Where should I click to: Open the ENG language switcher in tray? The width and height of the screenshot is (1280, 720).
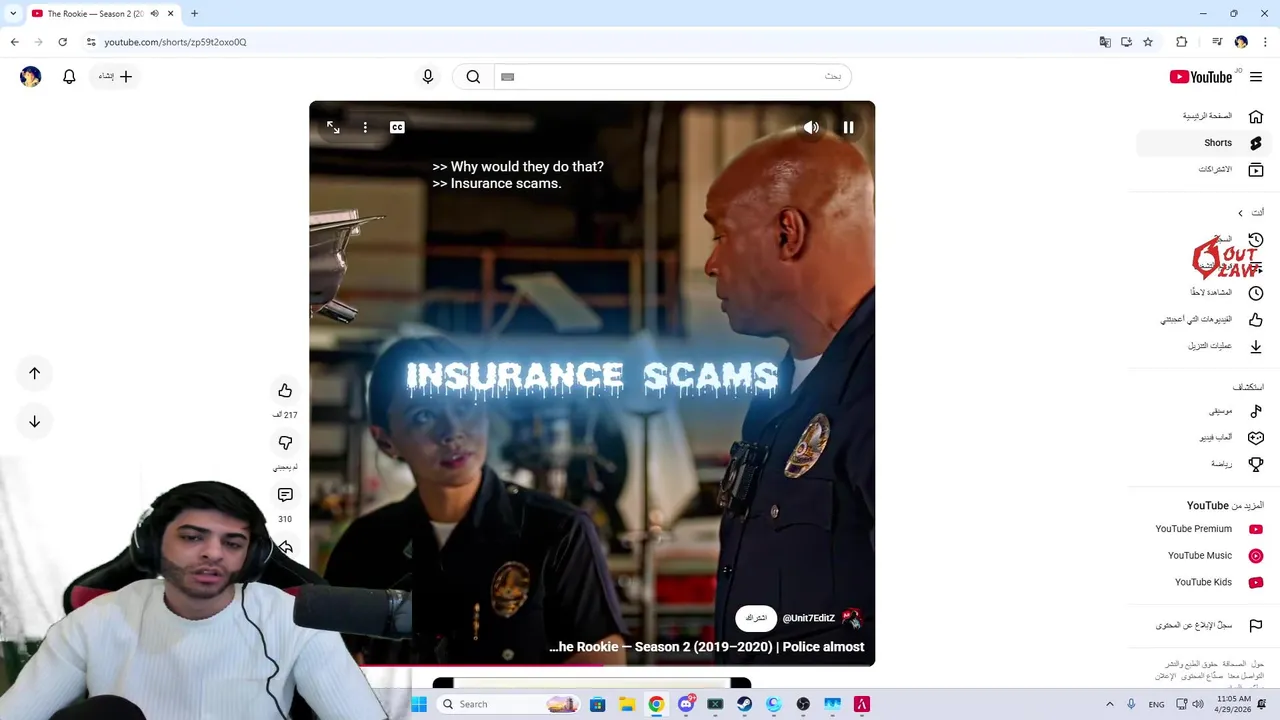tap(1156, 704)
